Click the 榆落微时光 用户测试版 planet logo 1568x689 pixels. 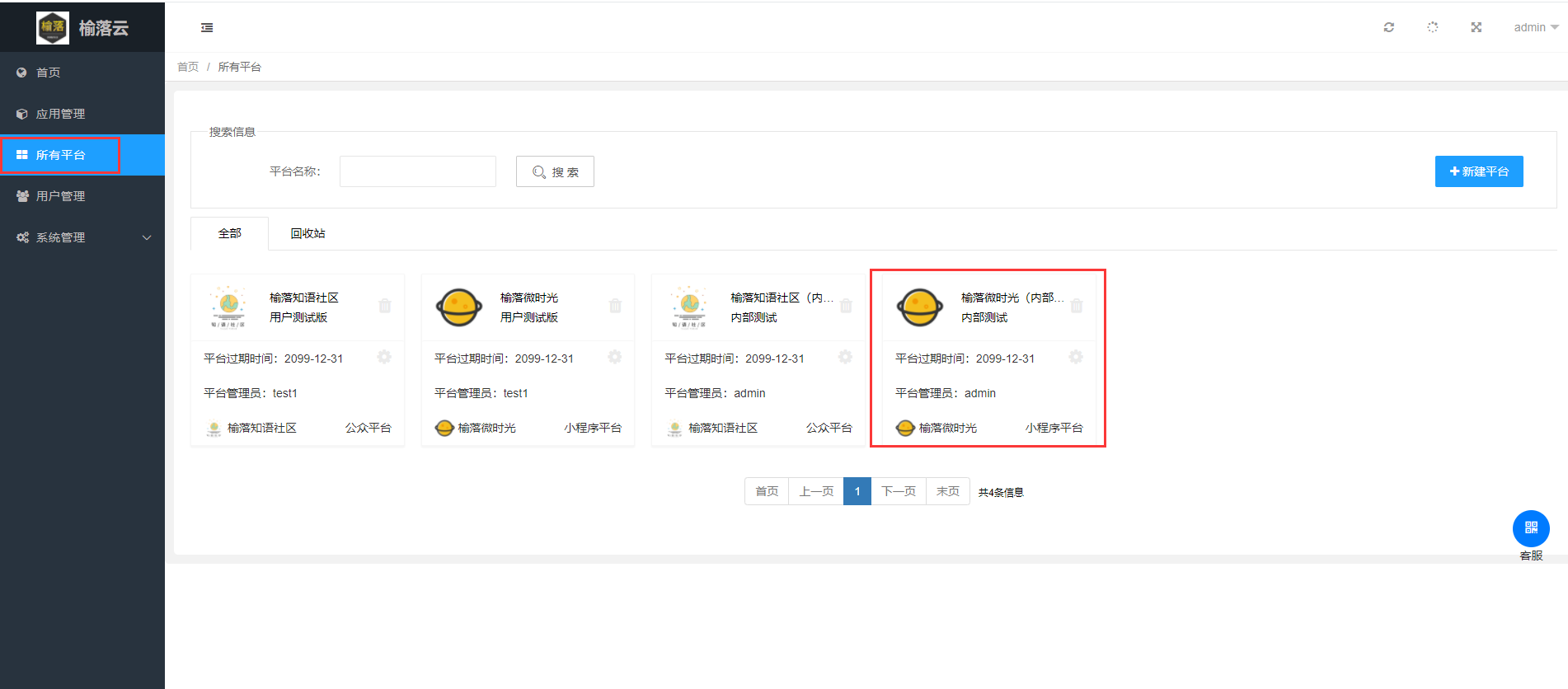(459, 307)
